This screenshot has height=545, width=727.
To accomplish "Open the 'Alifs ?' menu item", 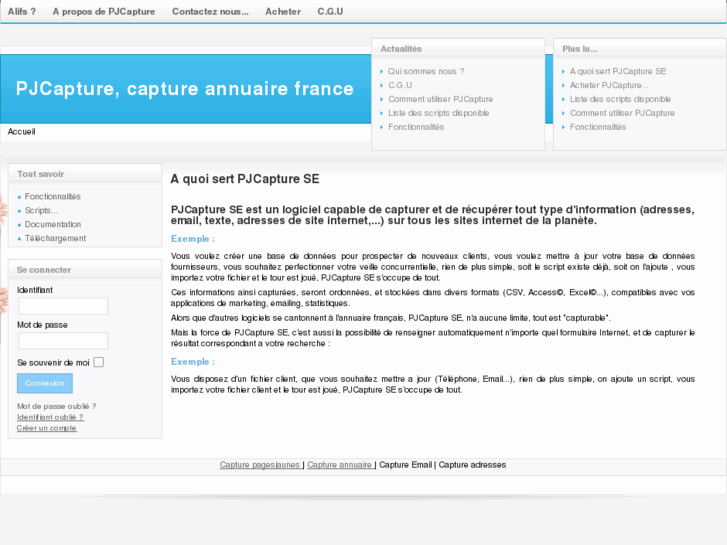I will click(22, 12).
